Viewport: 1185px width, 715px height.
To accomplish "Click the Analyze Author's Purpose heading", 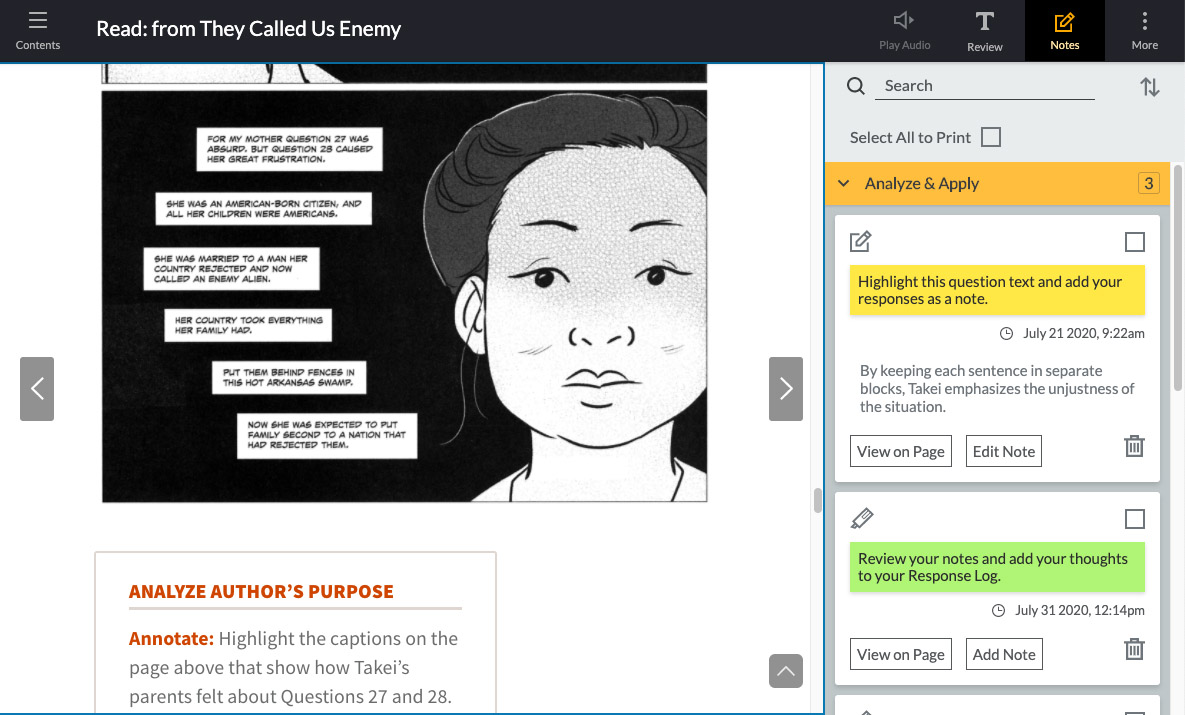I will click(261, 592).
